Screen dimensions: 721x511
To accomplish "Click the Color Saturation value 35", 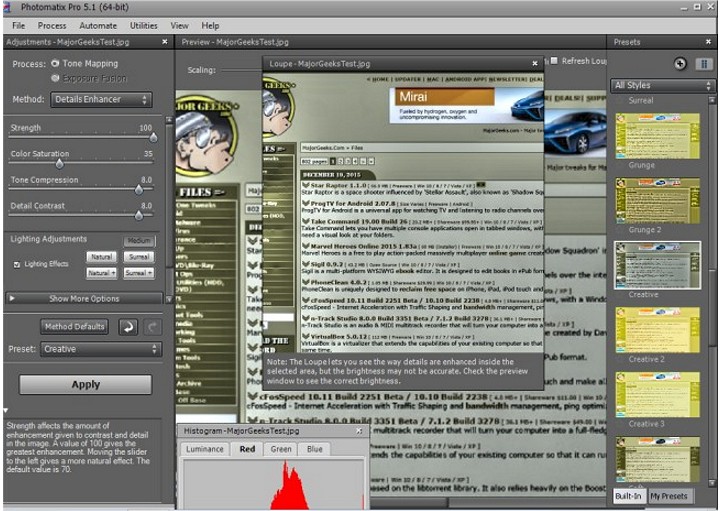I will click(x=148, y=154).
